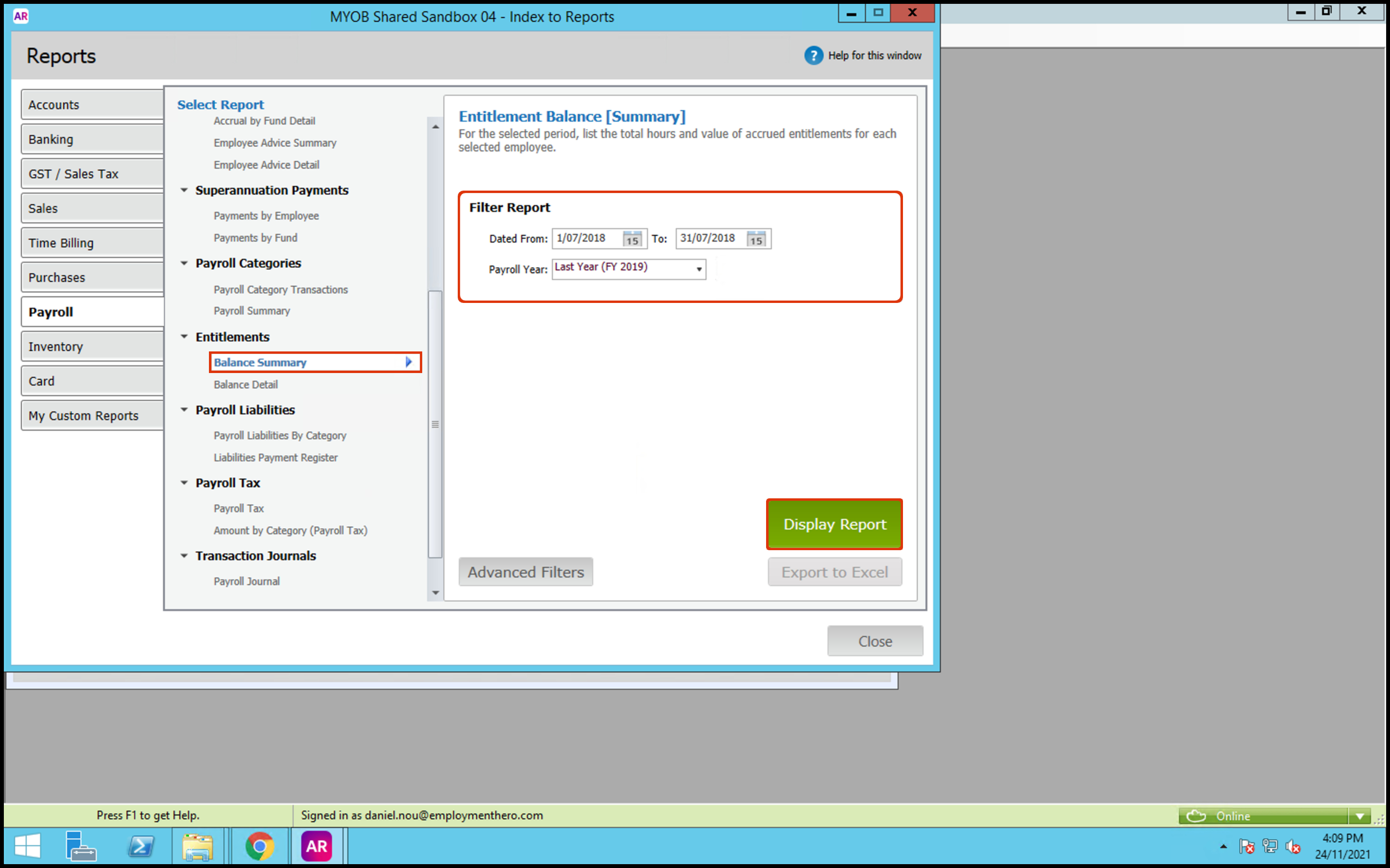
Task: Open the Online status dropdown arrow
Action: 1359,816
